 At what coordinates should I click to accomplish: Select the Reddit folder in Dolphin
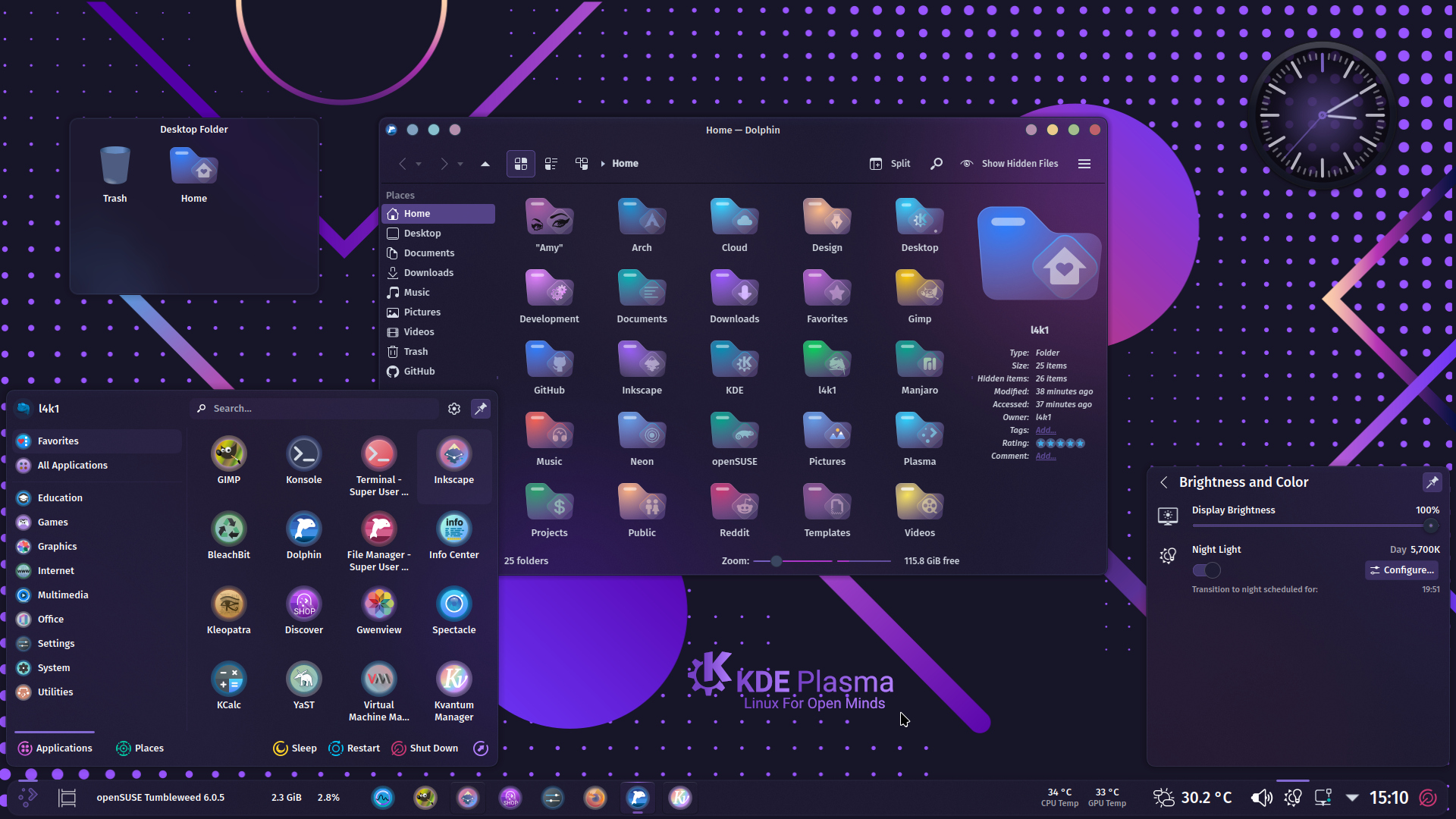coord(734,510)
